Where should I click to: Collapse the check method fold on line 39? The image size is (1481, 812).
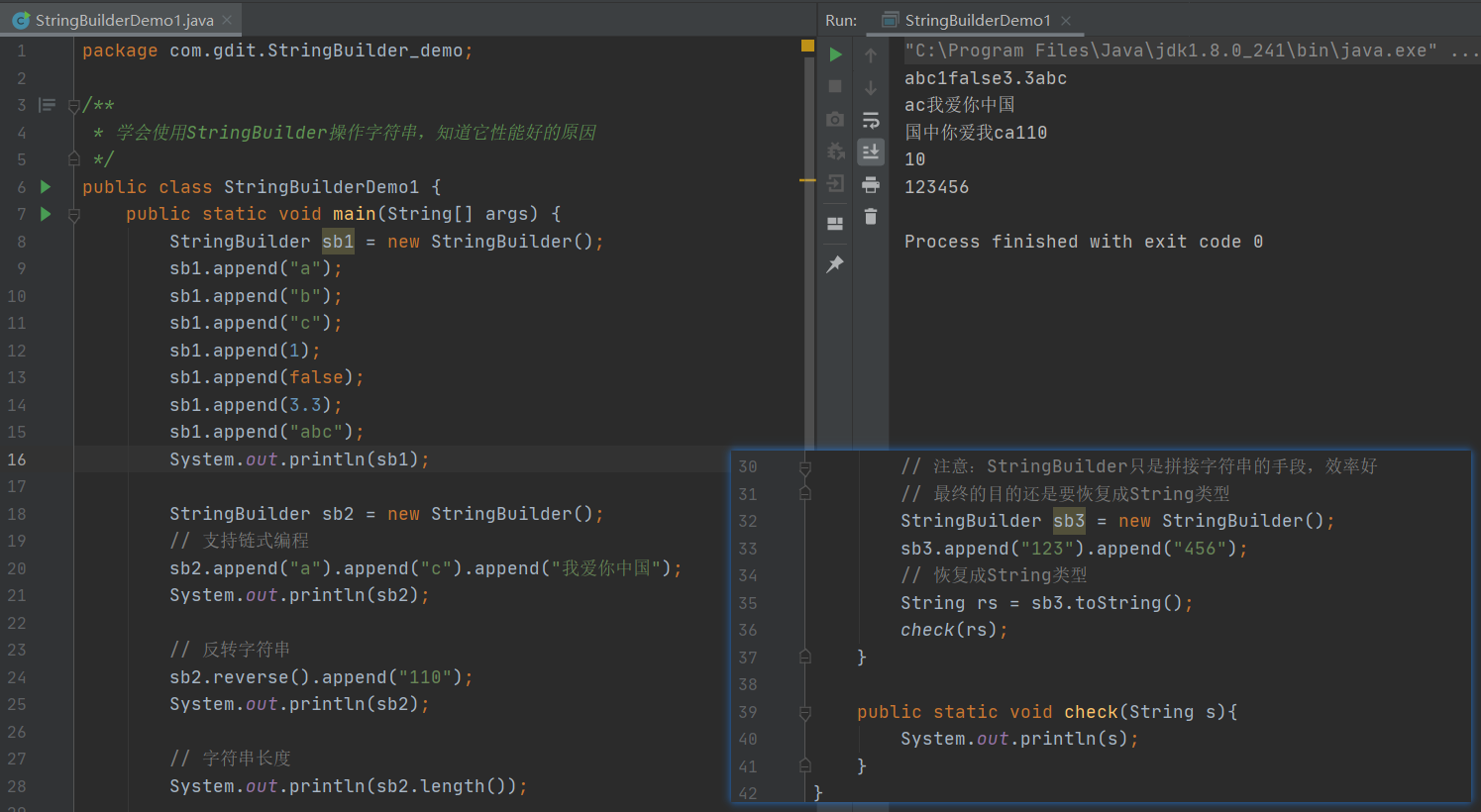coord(804,713)
